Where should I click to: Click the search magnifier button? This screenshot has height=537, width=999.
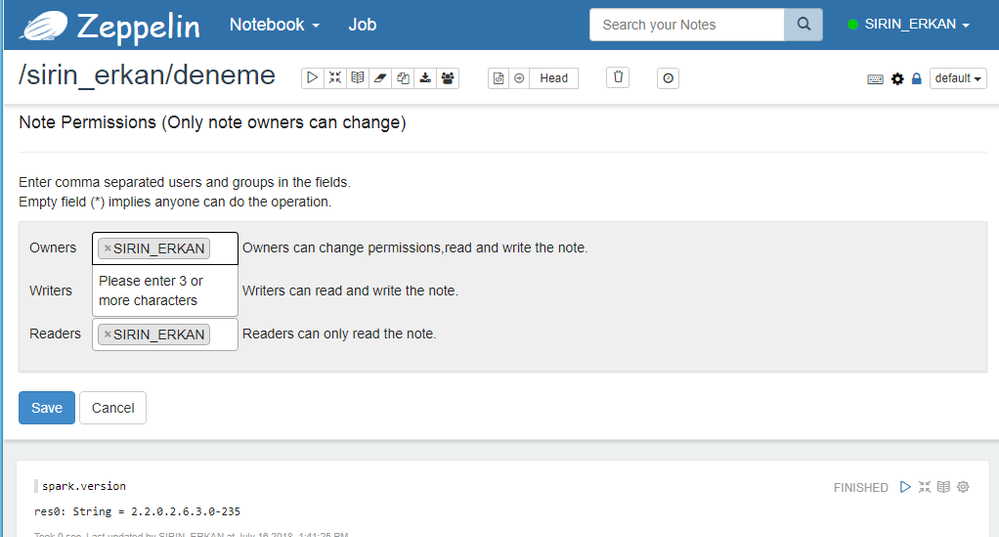click(x=803, y=25)
